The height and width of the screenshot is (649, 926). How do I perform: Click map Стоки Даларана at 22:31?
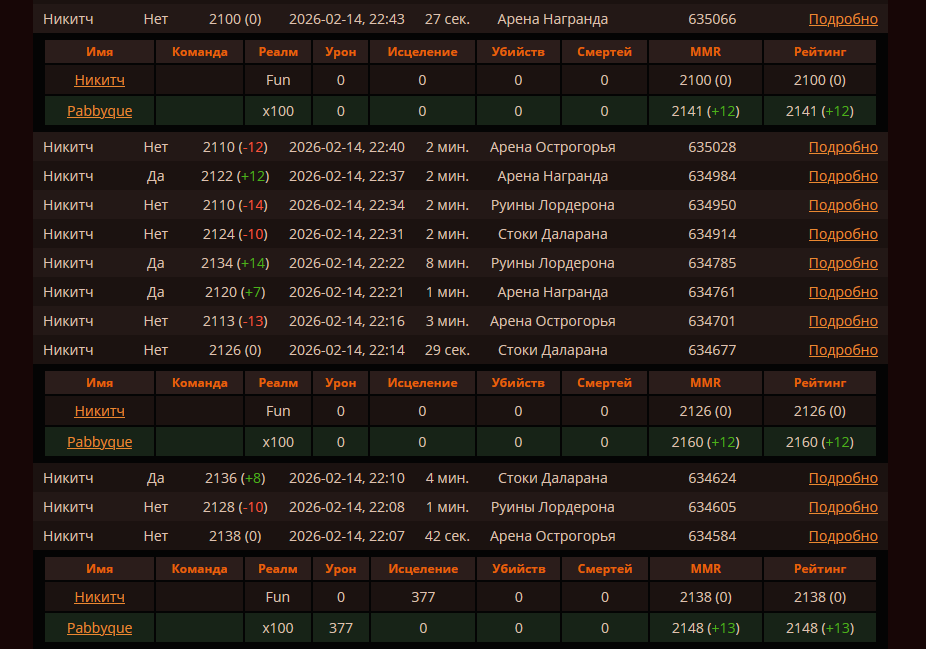point(552,234)
